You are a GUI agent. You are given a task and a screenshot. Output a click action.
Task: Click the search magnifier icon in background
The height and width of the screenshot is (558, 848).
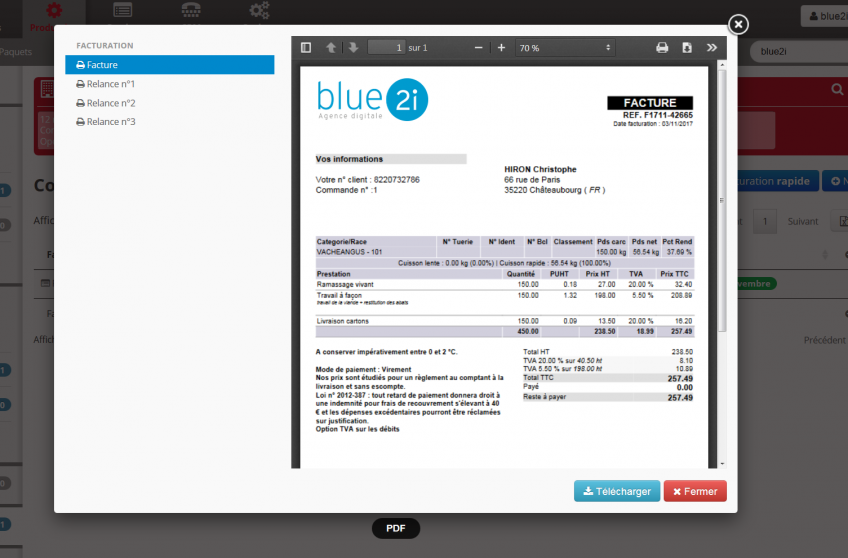pyautogui.click(x=837, y=89)
